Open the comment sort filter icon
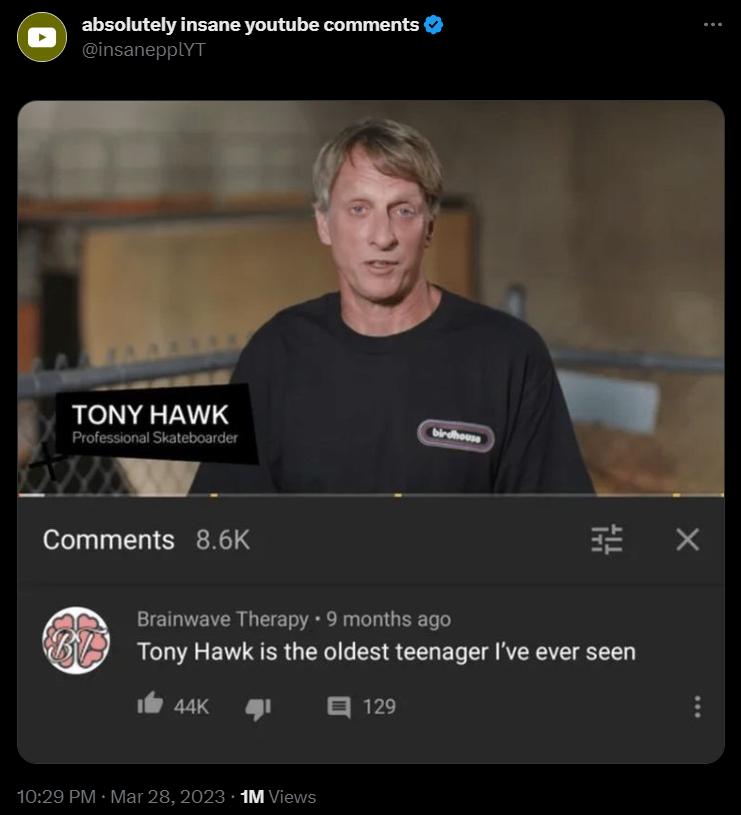 607,539
